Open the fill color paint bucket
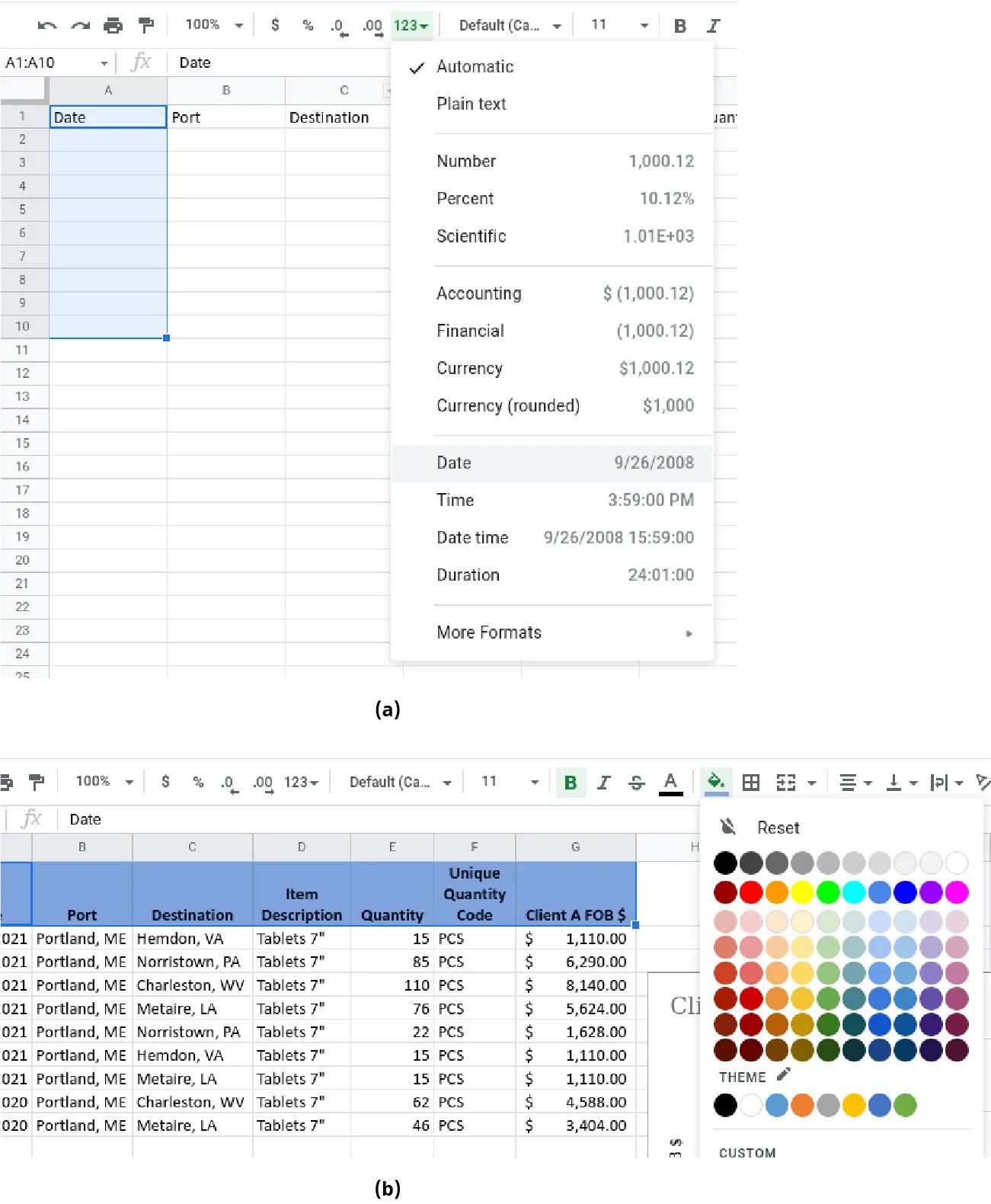This screenshot has width=991, height=1204. (715, 782)
